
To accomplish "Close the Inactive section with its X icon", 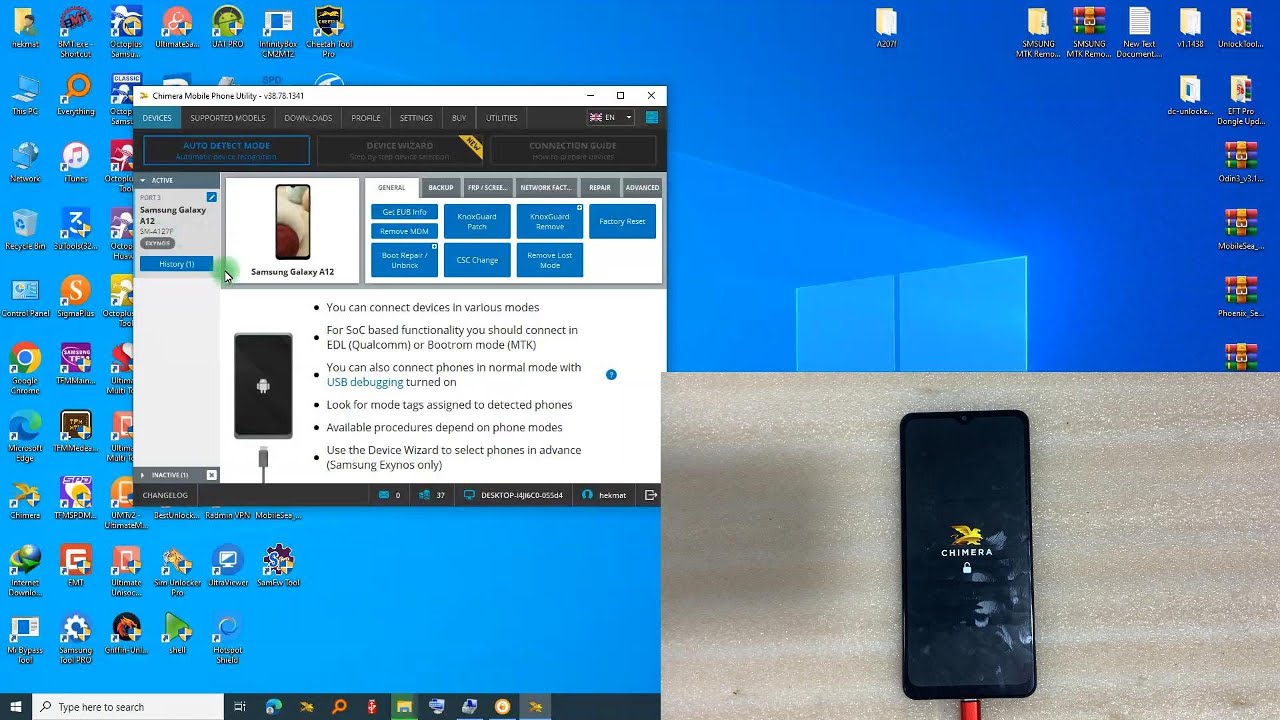I will [x=211, y=475].
